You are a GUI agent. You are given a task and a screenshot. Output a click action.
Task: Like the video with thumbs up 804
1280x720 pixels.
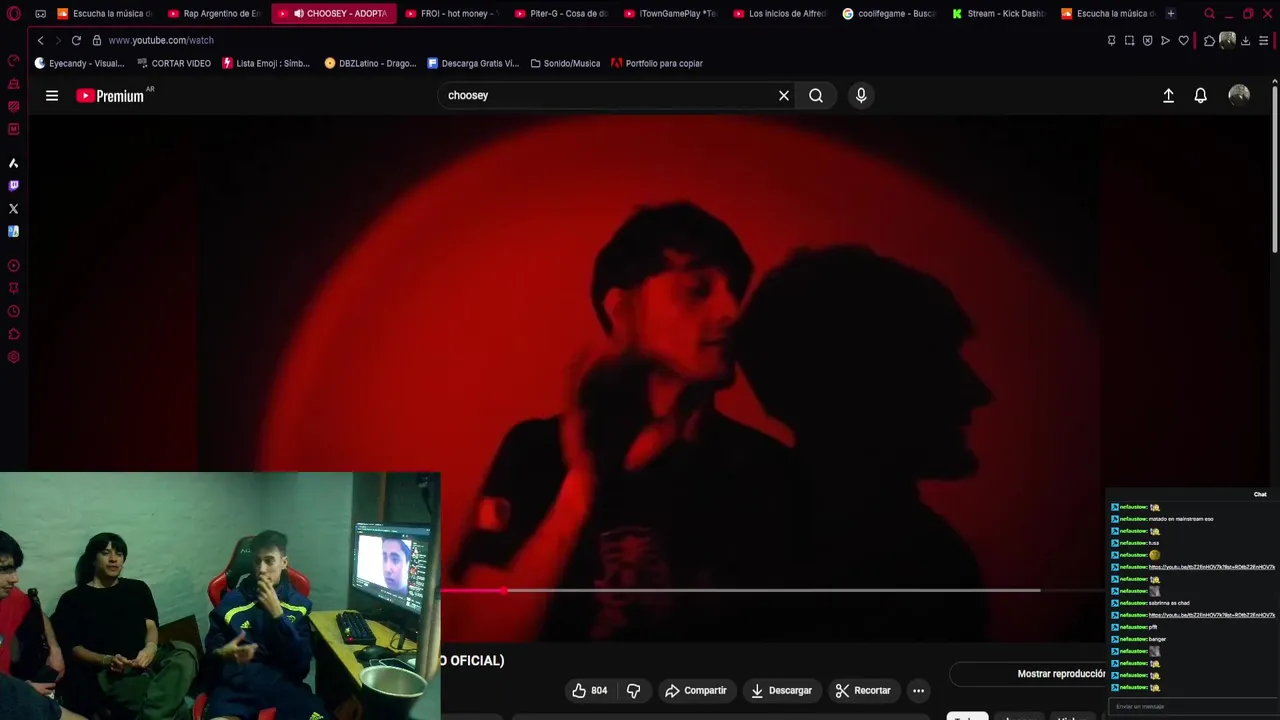point(590,691)
